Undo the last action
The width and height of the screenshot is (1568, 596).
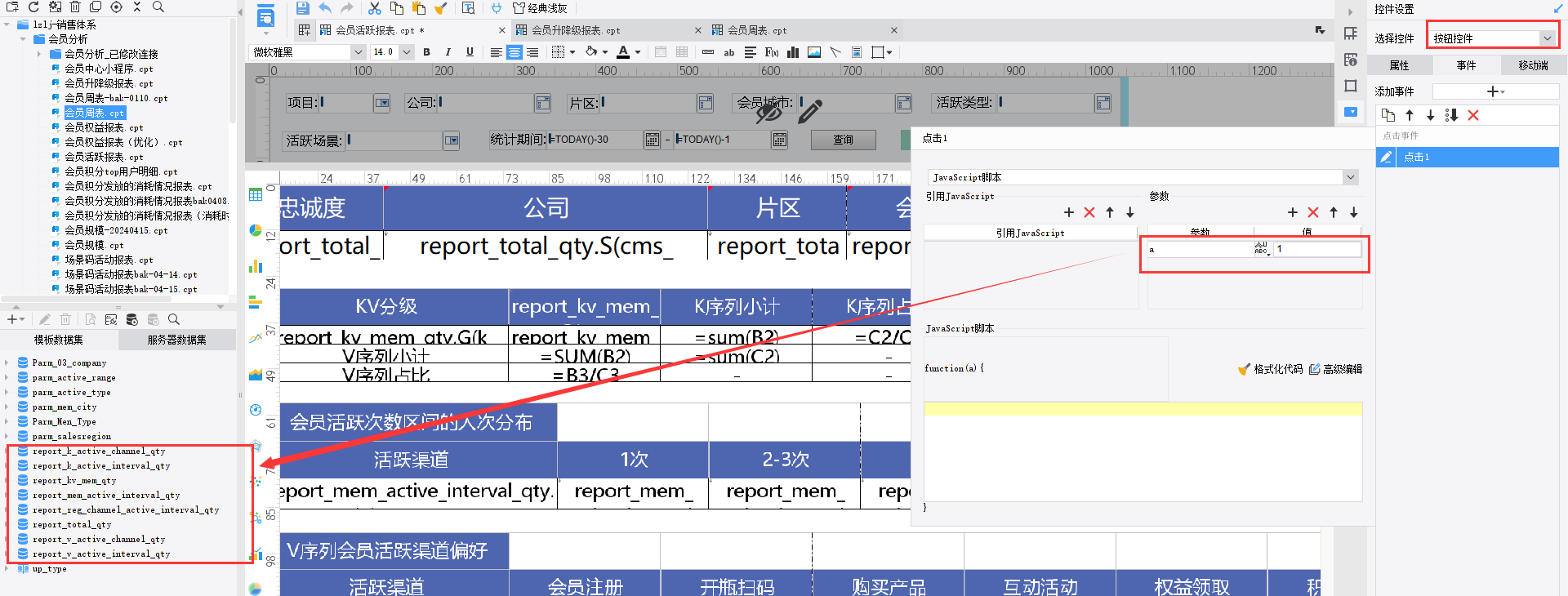(x=325, y=8)
